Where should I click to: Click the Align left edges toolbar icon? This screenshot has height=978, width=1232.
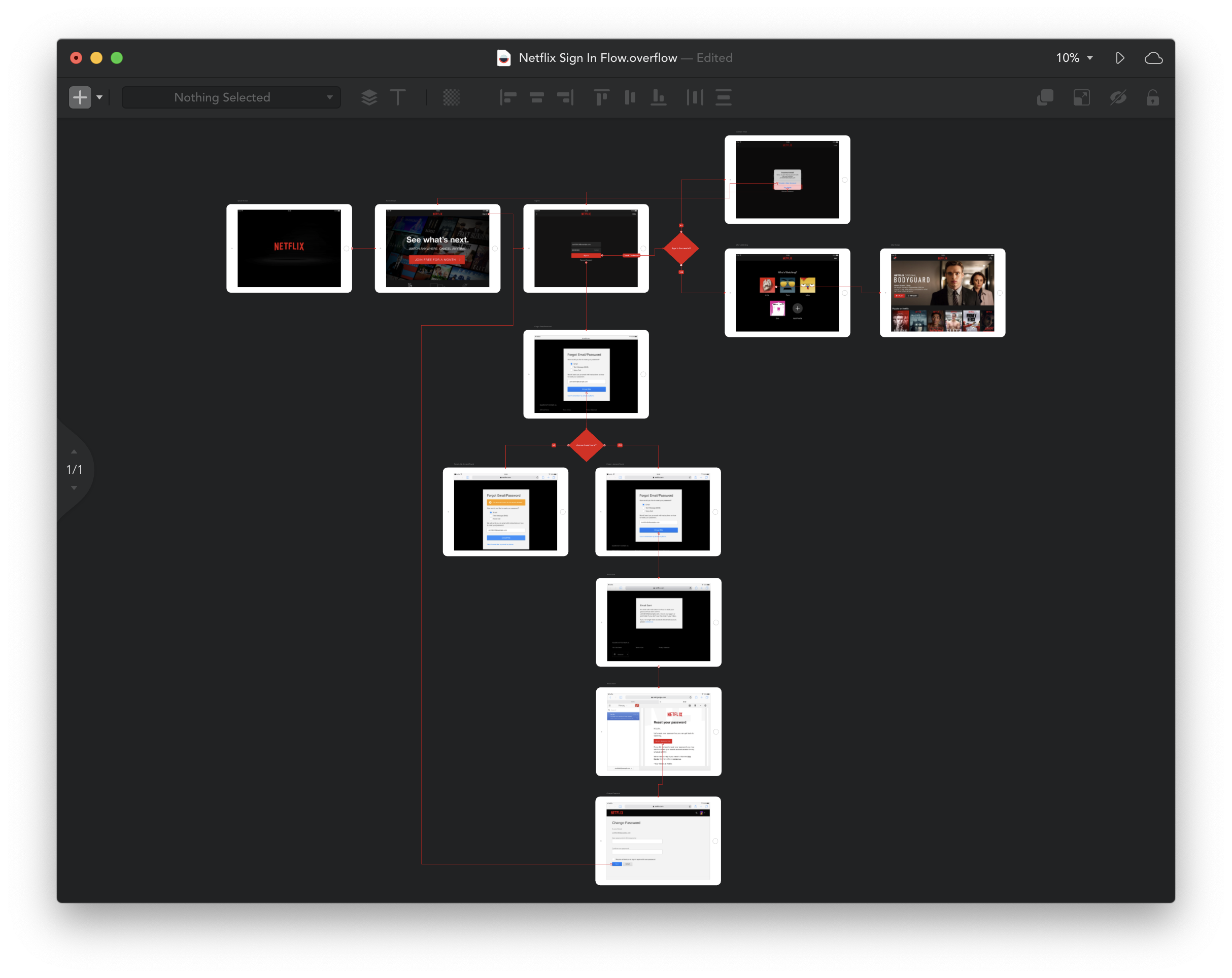click(505, 97)
